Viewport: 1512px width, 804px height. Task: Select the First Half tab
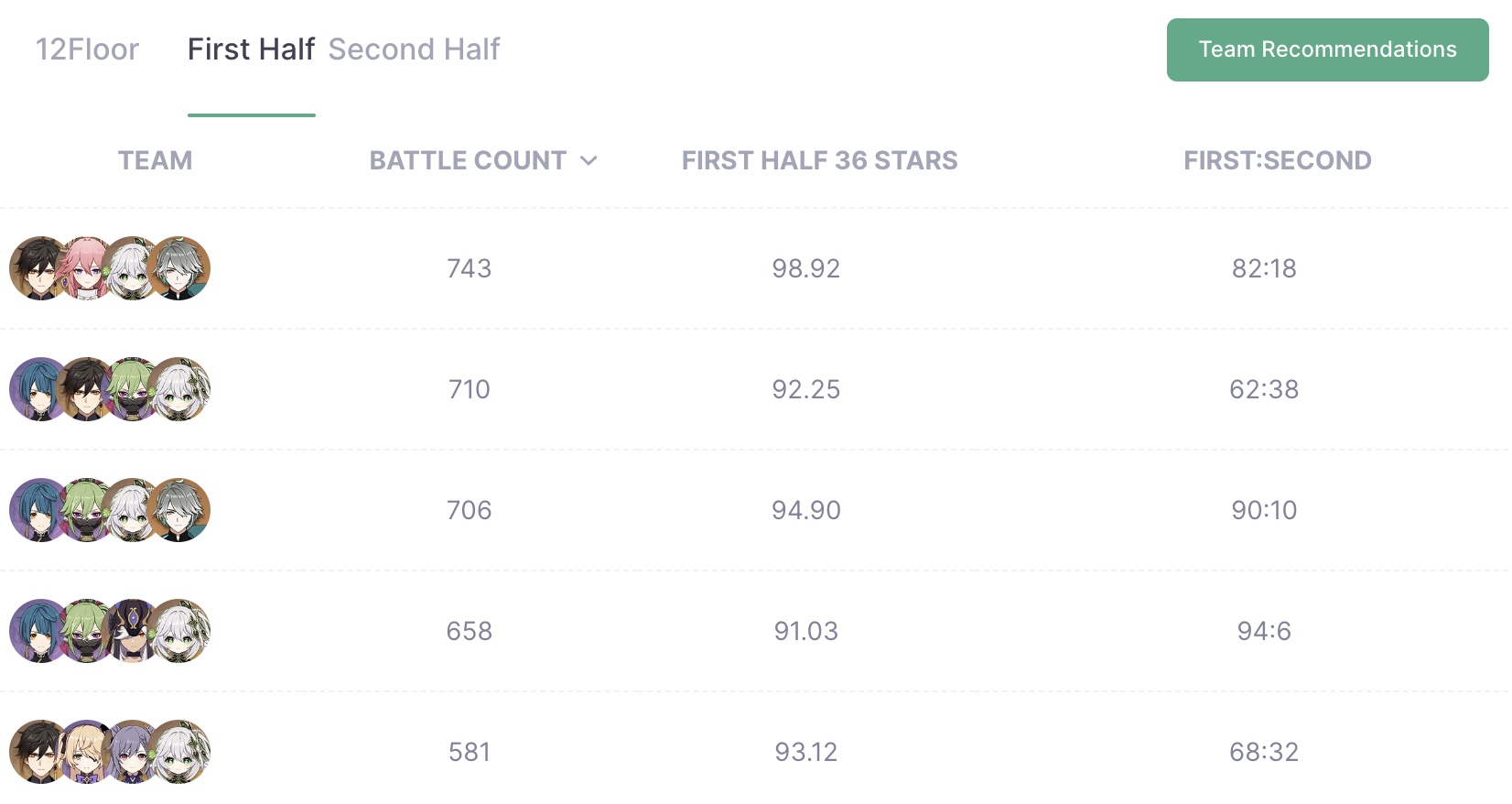pos(251,49)
